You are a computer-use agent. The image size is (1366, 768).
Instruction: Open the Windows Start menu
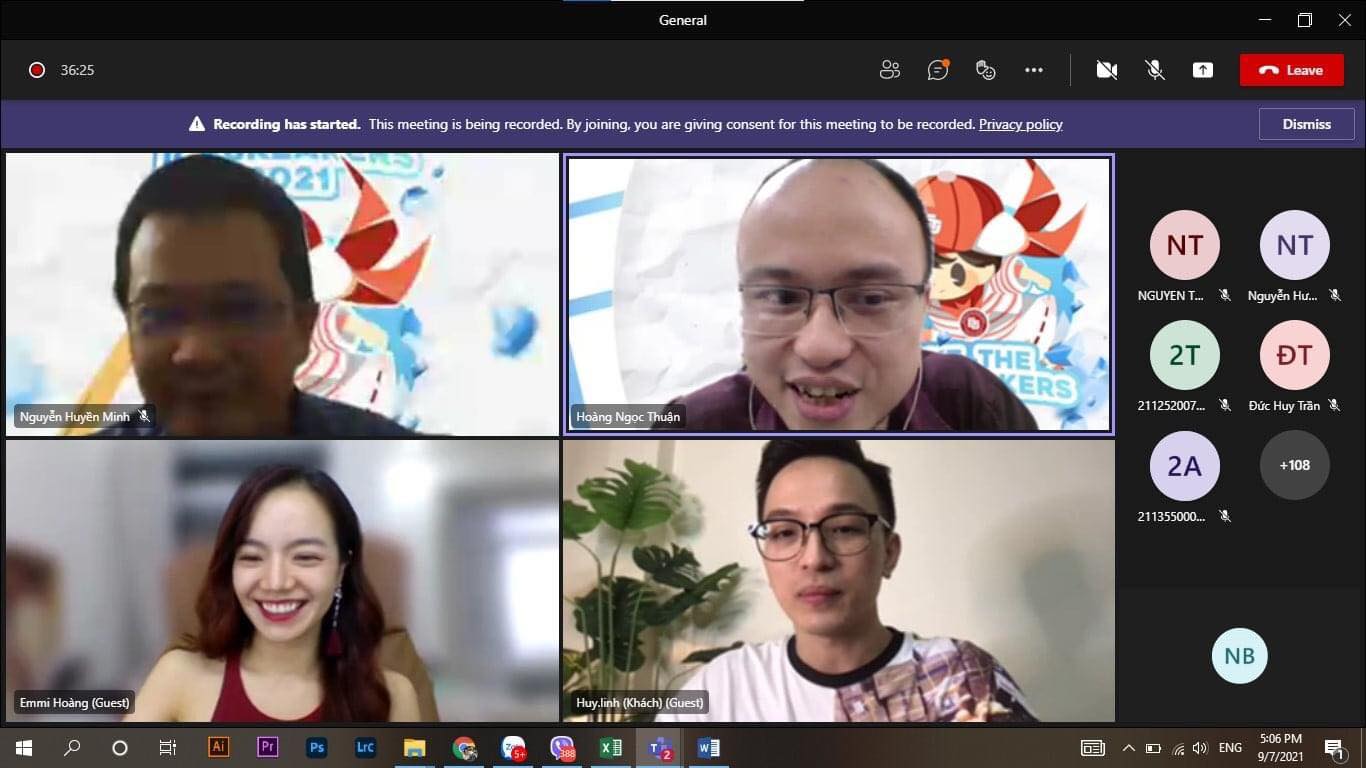tap(23, 748)
